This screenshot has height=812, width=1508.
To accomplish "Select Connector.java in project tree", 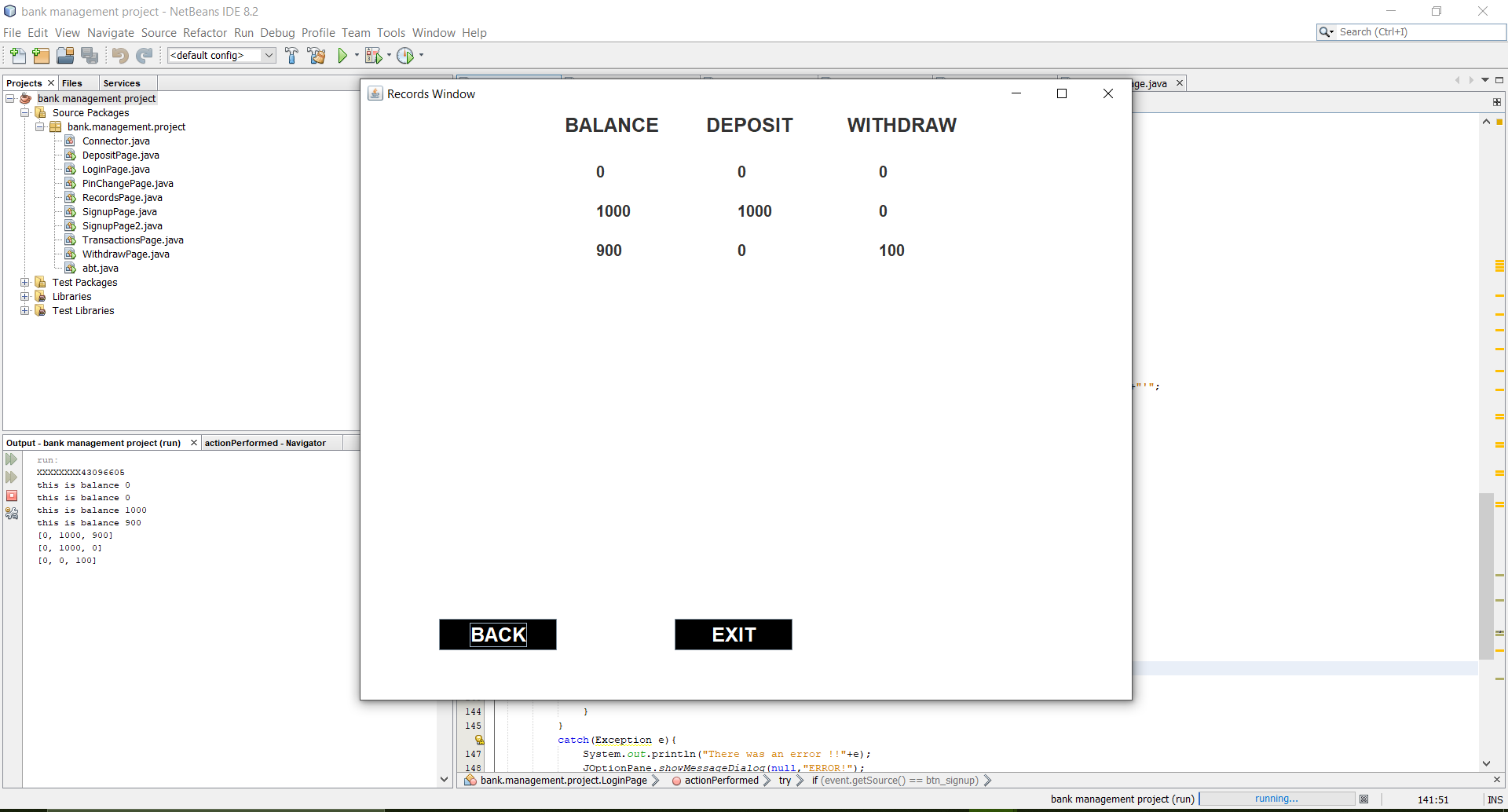I will [115, 141].
